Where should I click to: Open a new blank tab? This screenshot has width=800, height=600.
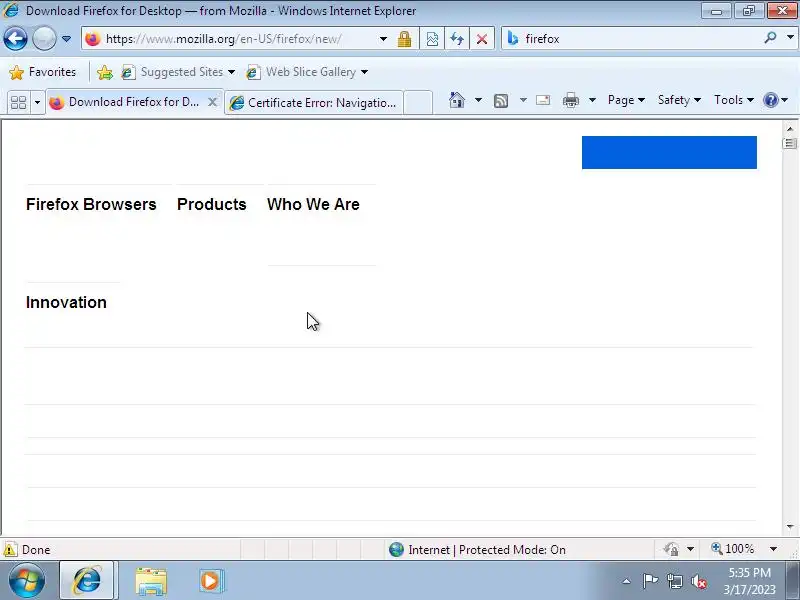(418, 103)
